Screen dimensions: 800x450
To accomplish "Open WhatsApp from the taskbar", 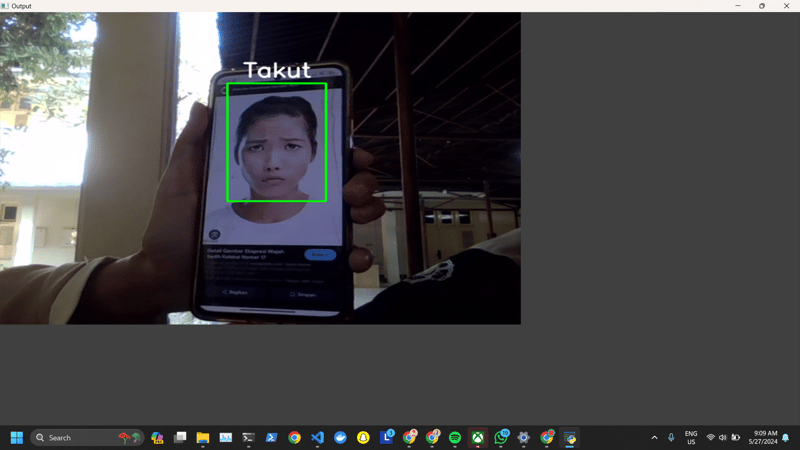I will [x=501, y=438].
